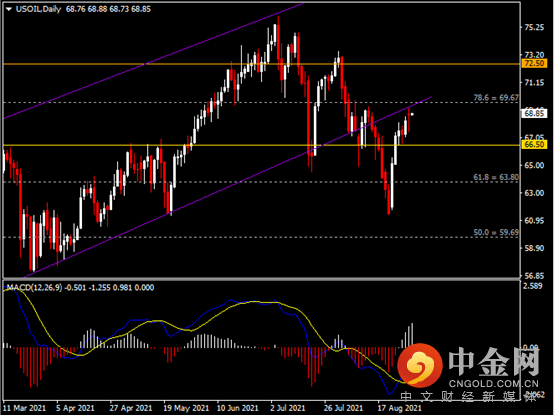Click the 75.25 price axis label
This screenshot has width=554, height=415.
pyautogui.click(x=534, y=28)
